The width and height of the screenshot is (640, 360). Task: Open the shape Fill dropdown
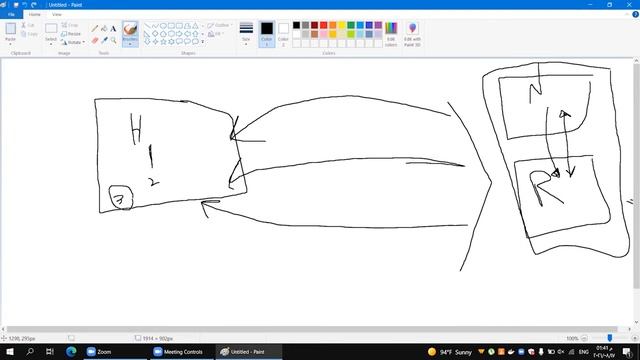[216, 34]
